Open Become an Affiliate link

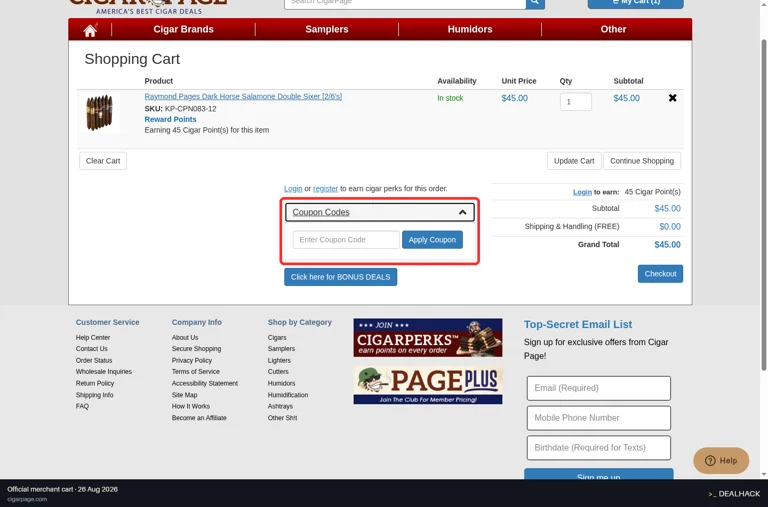click(199, 418)
